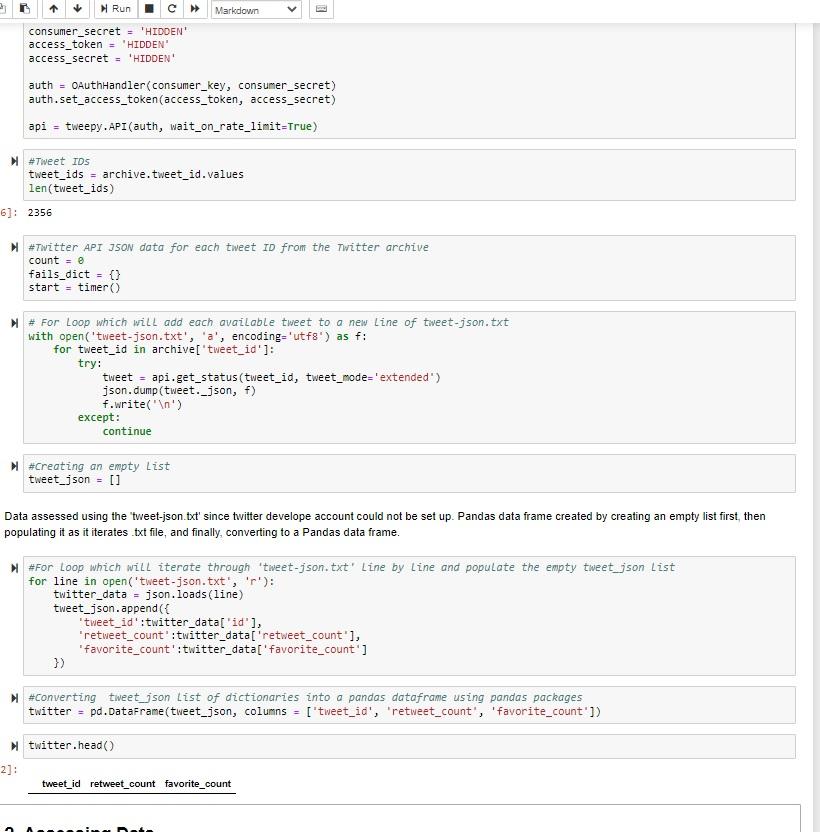Select the run marker of the twitter.head() cell

13,744
